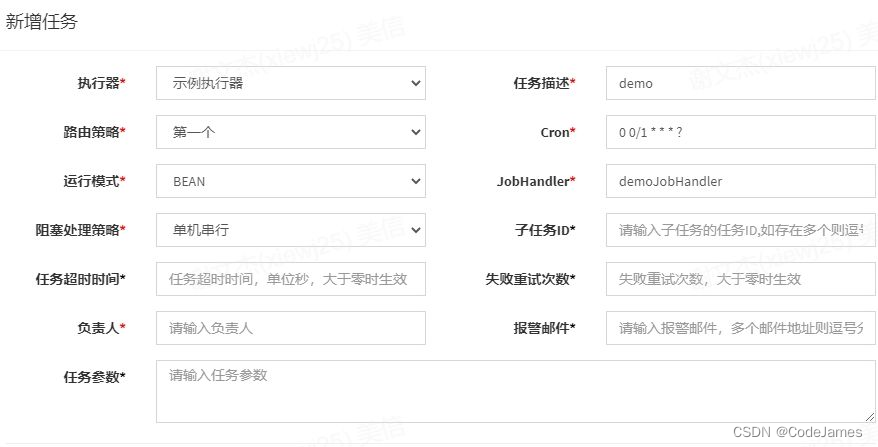Click the 任务参数 field label

coord(95,377)
